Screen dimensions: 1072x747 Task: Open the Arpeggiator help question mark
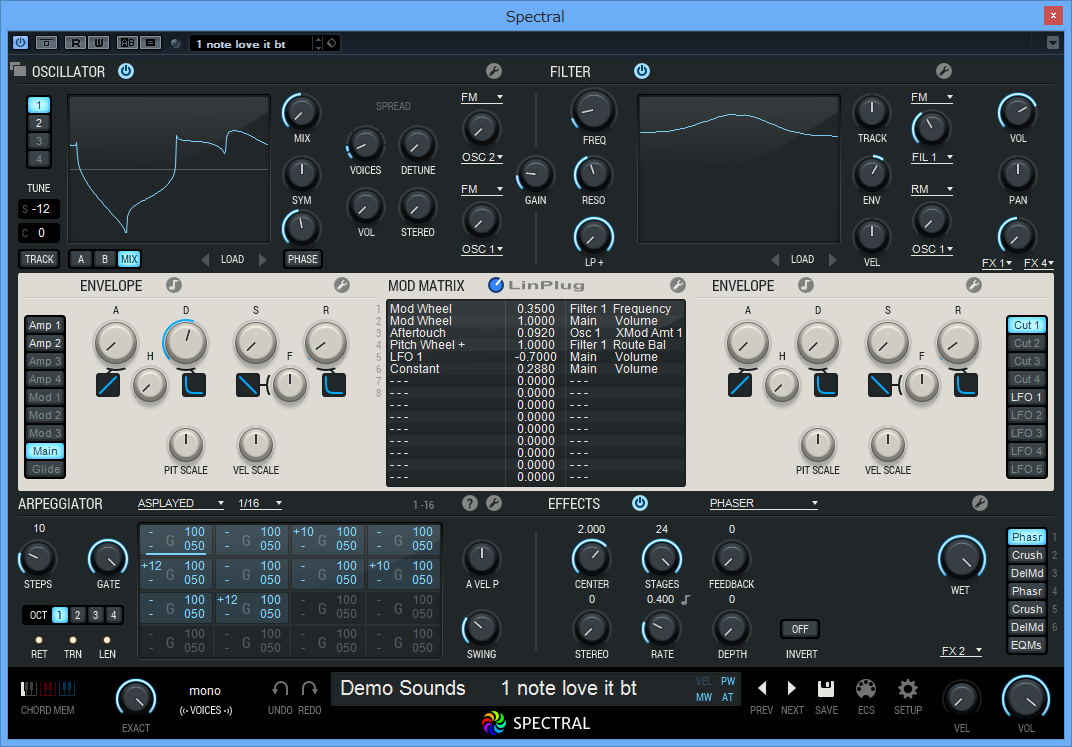470,504
